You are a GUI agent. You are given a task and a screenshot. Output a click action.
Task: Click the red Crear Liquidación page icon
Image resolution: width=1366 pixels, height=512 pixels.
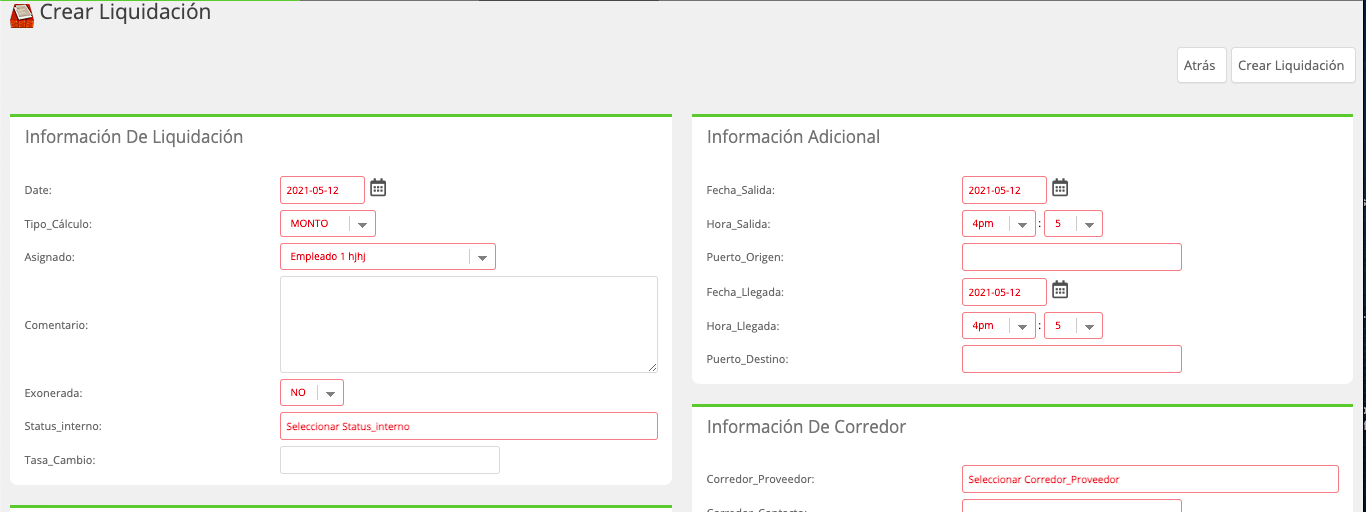click(x=22, y=15)
